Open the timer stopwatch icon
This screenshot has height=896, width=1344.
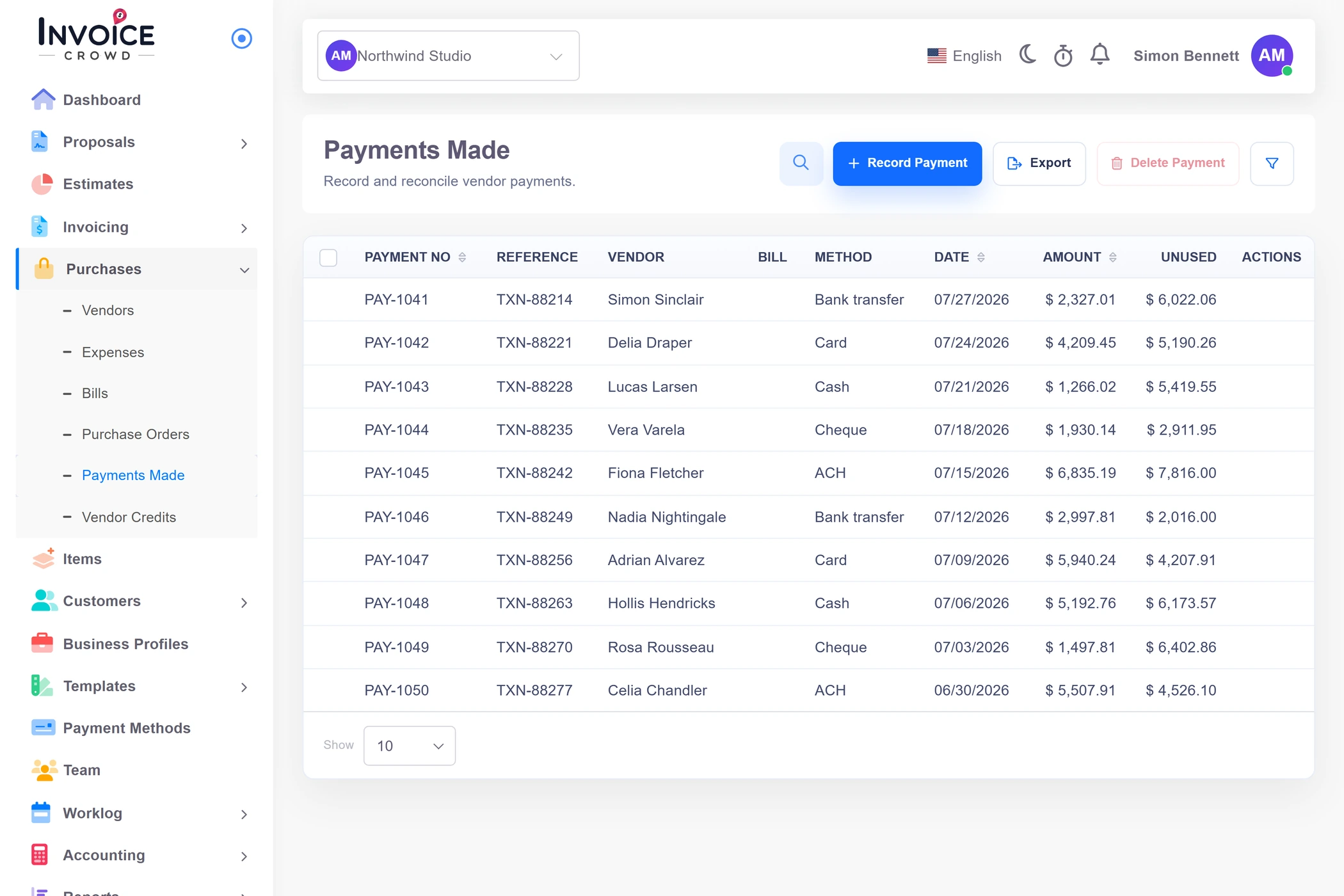[1063, 56]
